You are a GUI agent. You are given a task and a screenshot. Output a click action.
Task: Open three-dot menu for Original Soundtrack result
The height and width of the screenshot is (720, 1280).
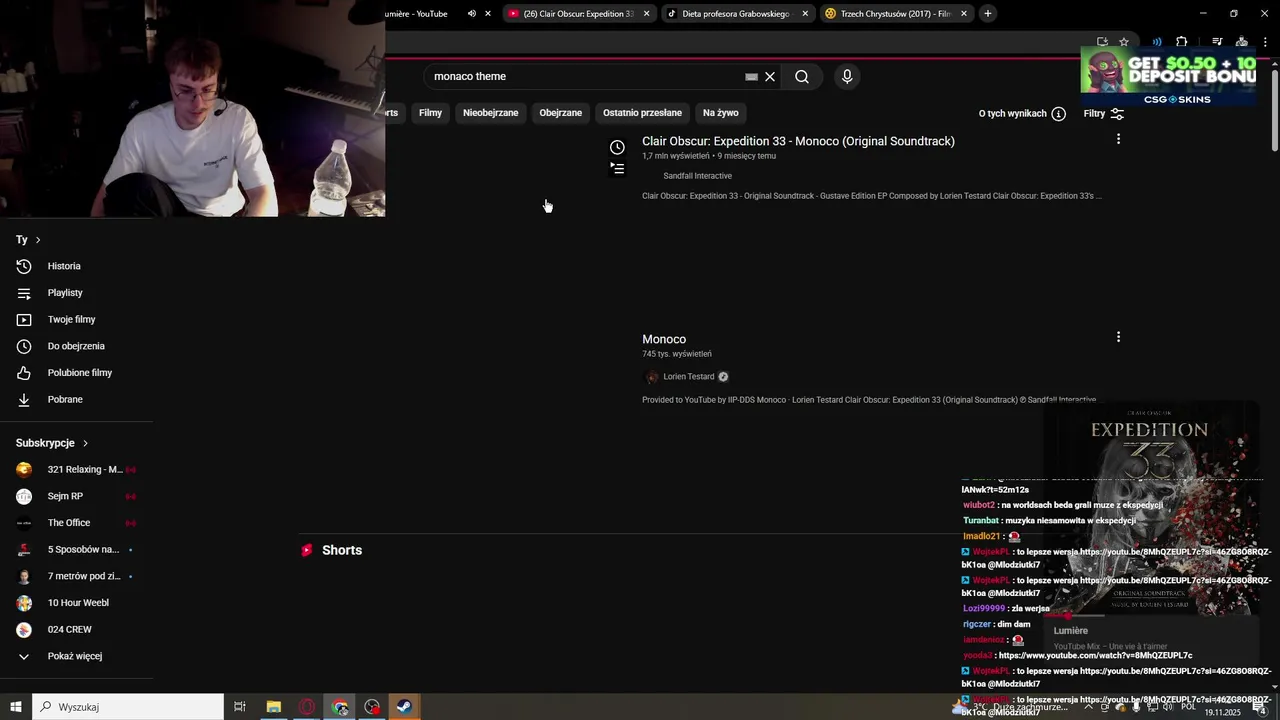1118,139
